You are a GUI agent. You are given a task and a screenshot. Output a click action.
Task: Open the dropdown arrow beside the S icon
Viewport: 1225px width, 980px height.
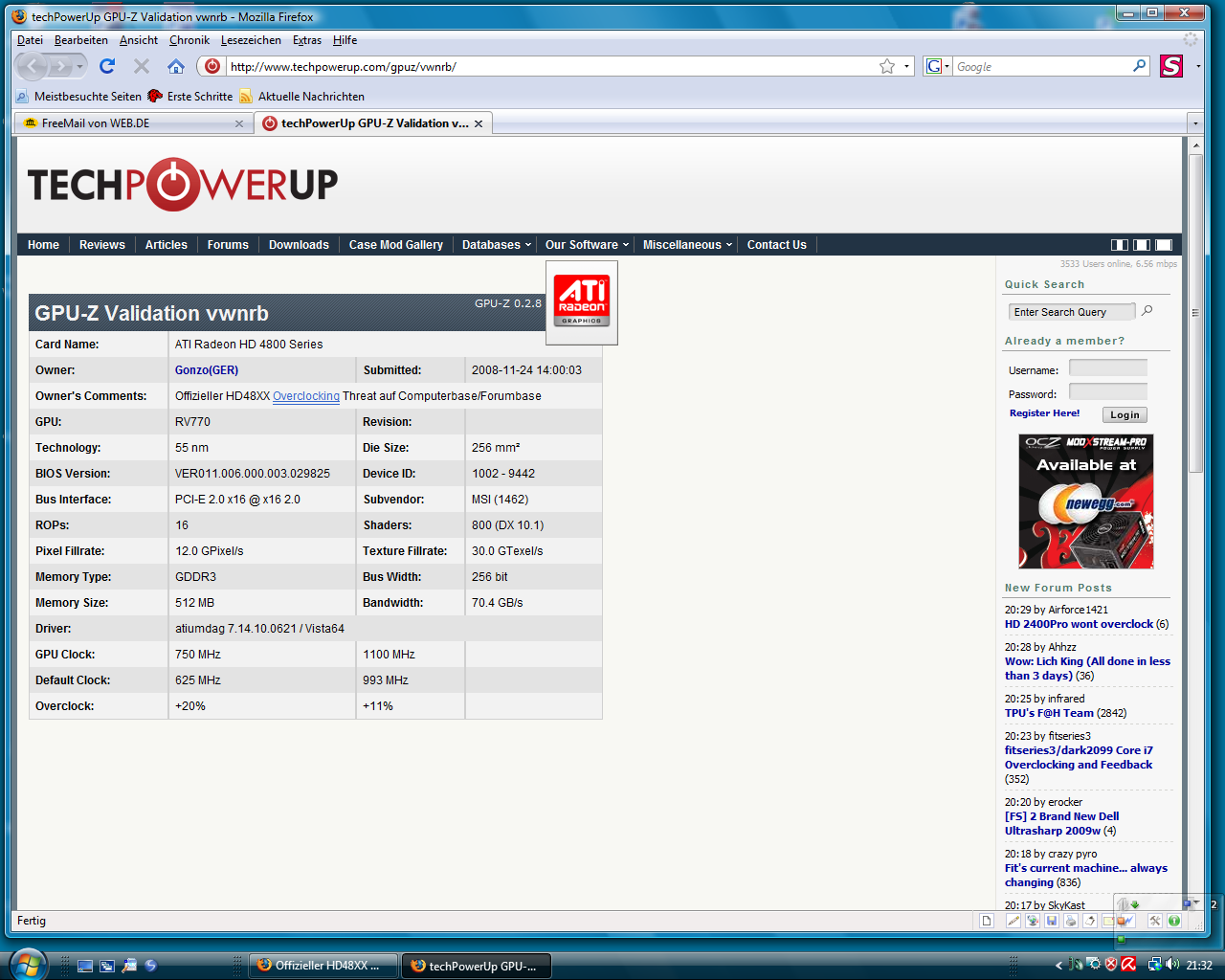pyautogui.click(x=1197, y=67)
